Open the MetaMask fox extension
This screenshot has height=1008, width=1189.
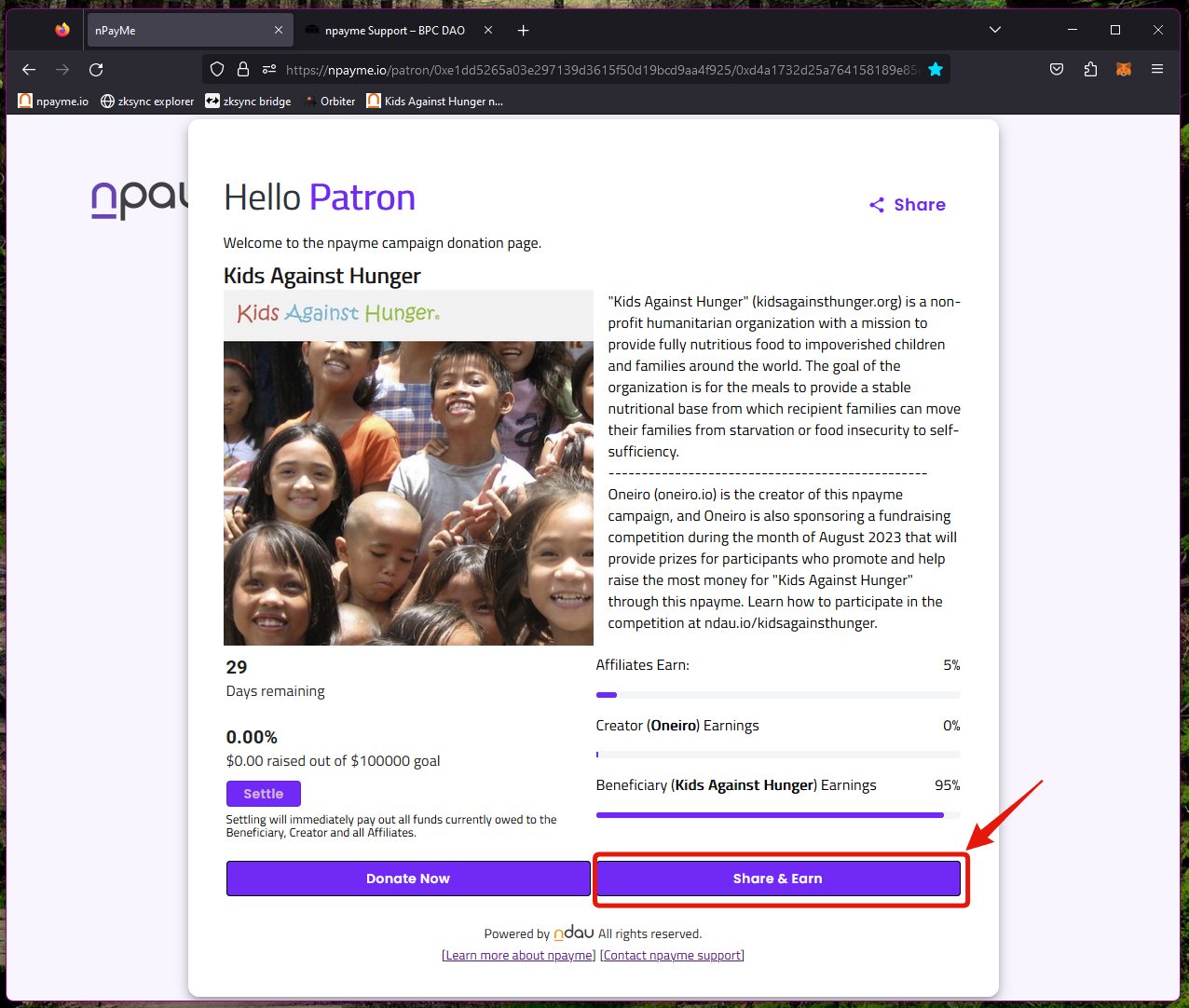tap(1124, 69)
